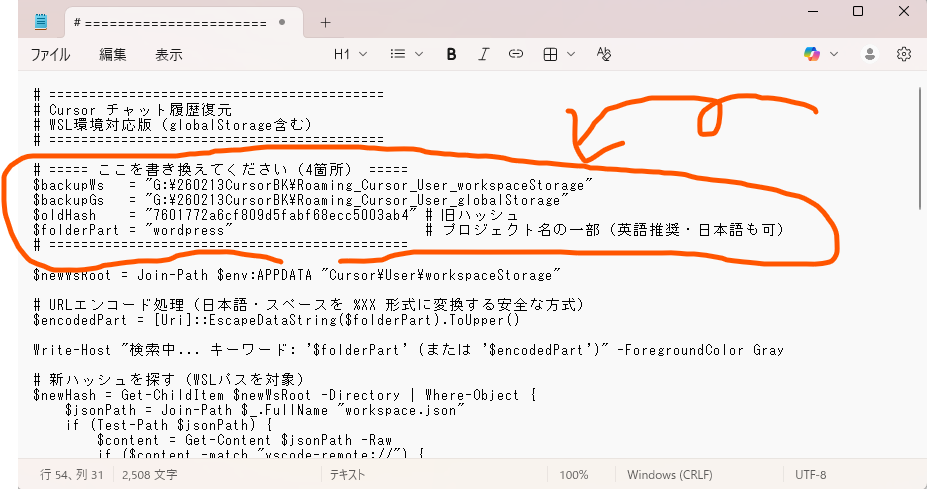Click the 行 54、列 31 cursor position indicator
The width and height of the screenshot is (927, 489).
coord(72,475)
